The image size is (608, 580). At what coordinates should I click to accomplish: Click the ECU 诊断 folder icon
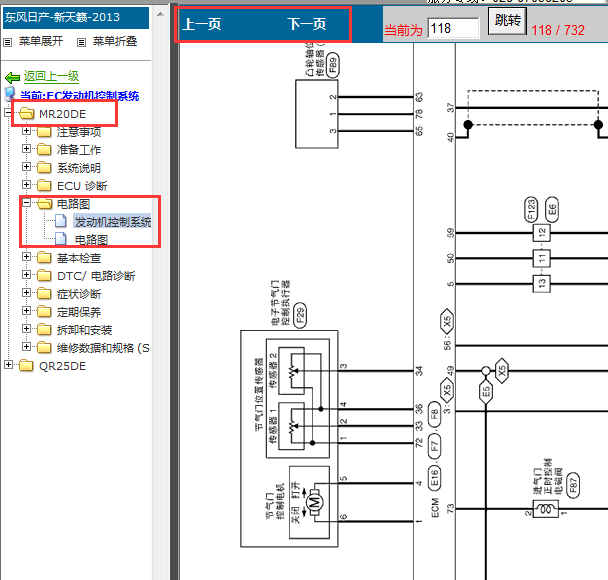coord(44,186)
